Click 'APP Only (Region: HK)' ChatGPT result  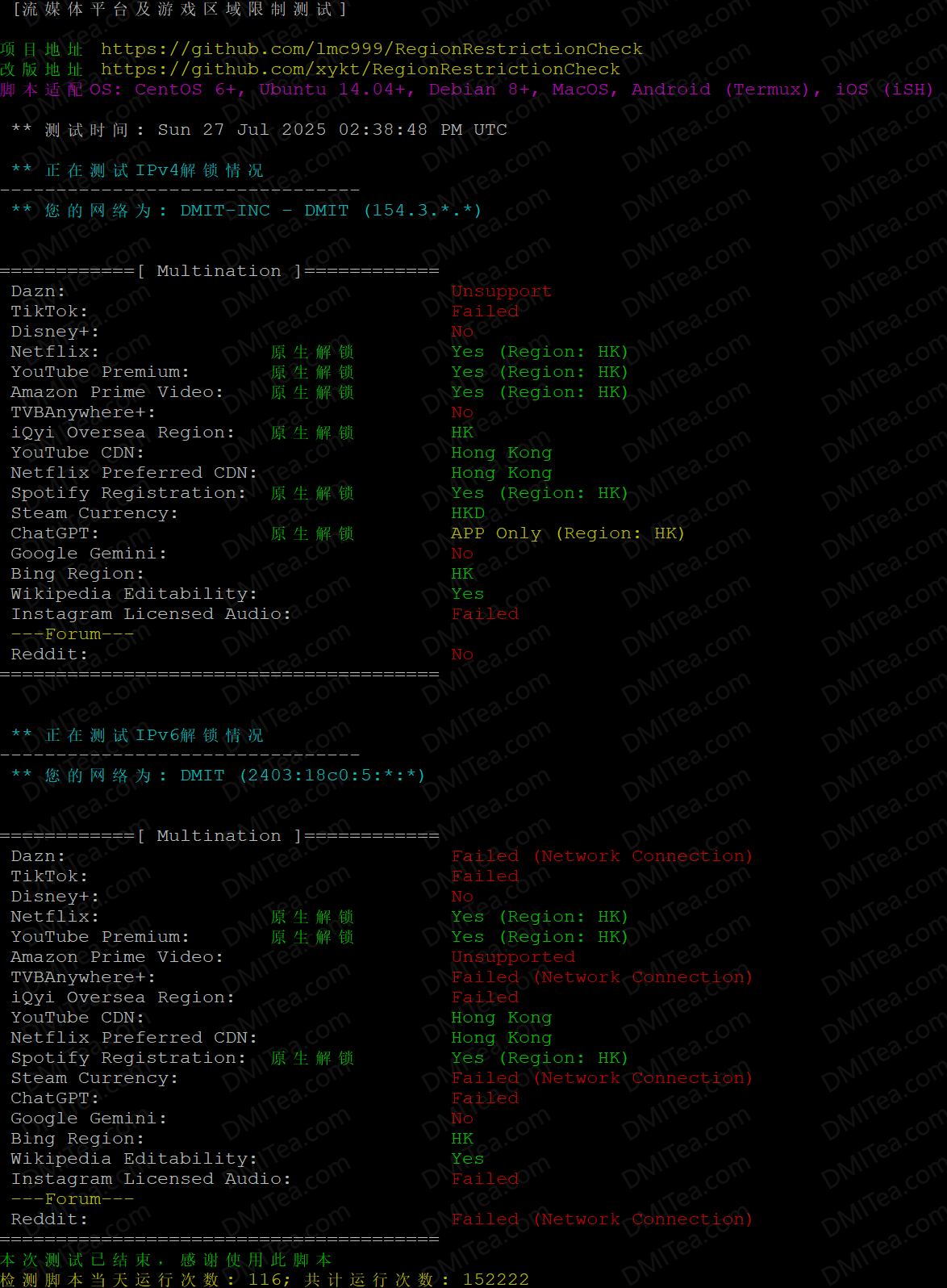tap(568, 533)
